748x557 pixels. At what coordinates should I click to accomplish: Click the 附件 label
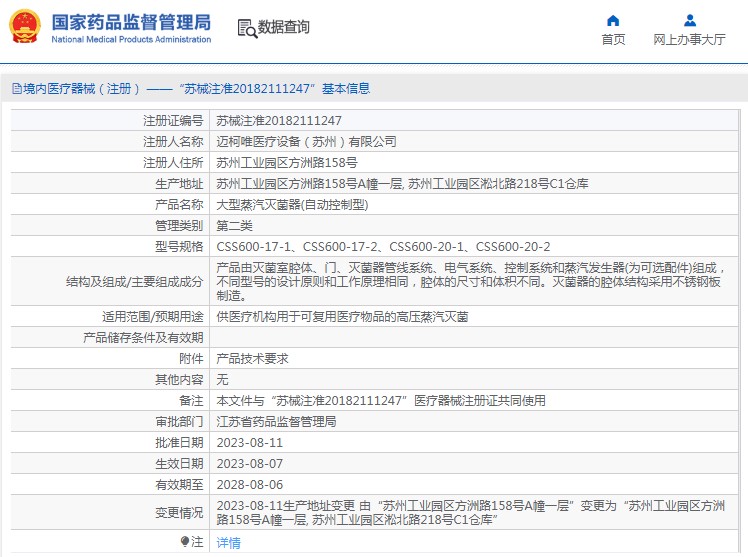[191, 359]
